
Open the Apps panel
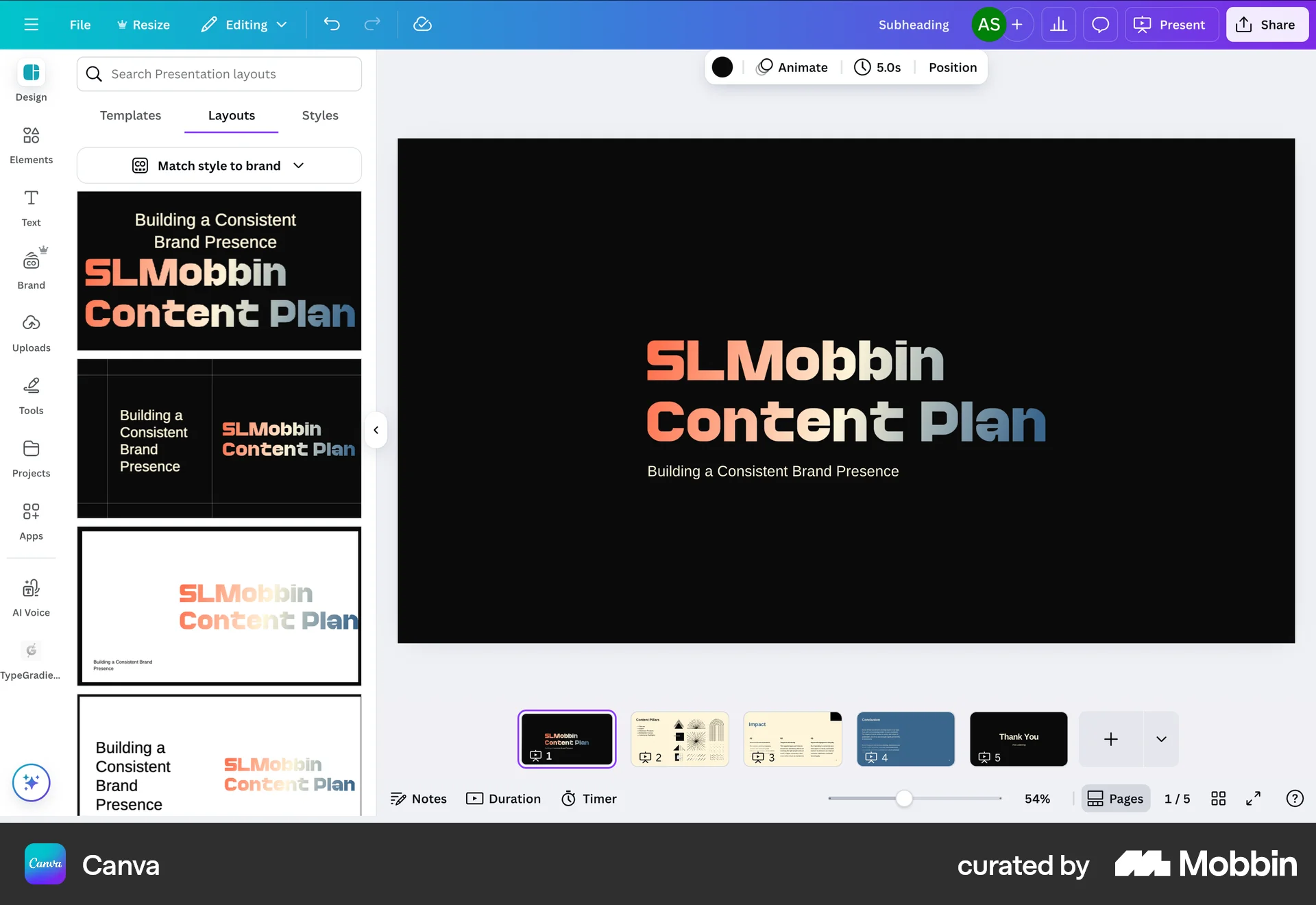pyautogui.click(x=31, y=520)
